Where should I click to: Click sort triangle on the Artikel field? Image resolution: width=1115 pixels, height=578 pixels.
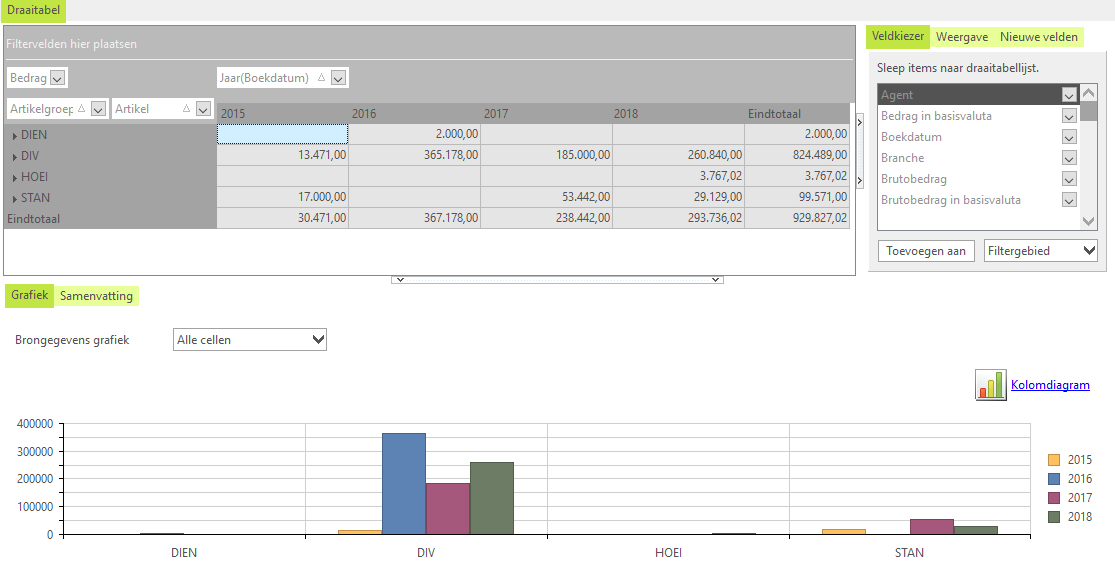click(x=186, y=108)
